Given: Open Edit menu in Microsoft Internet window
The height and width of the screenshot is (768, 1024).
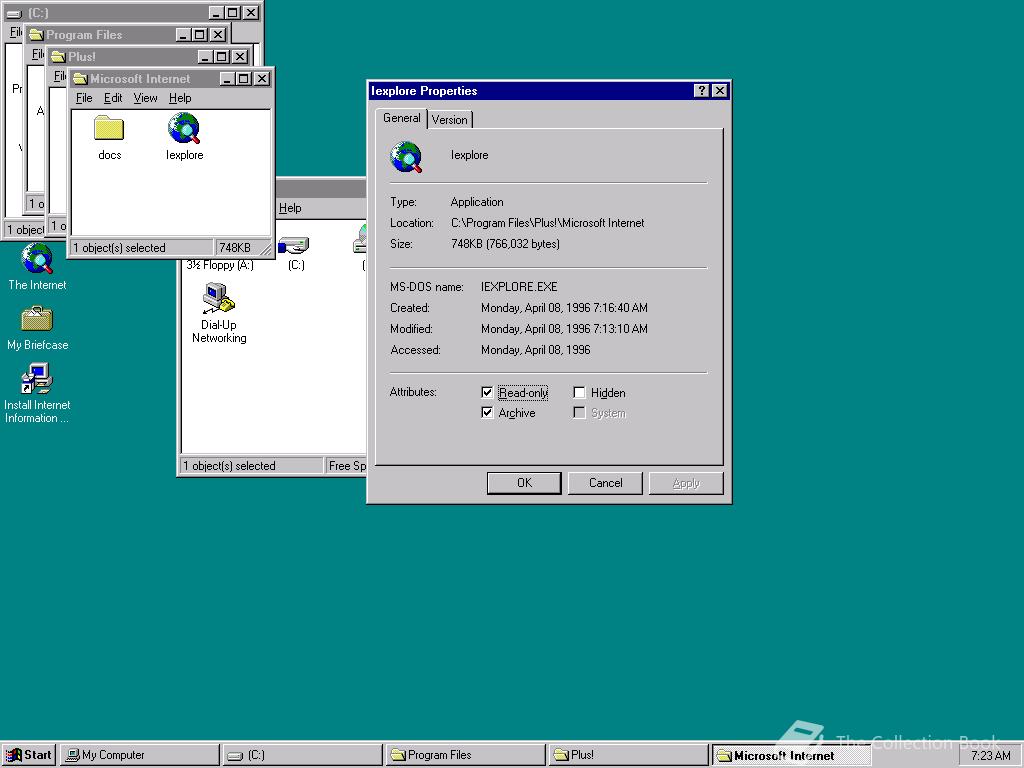Looking at the screenshot, I should tap(113, 98).
